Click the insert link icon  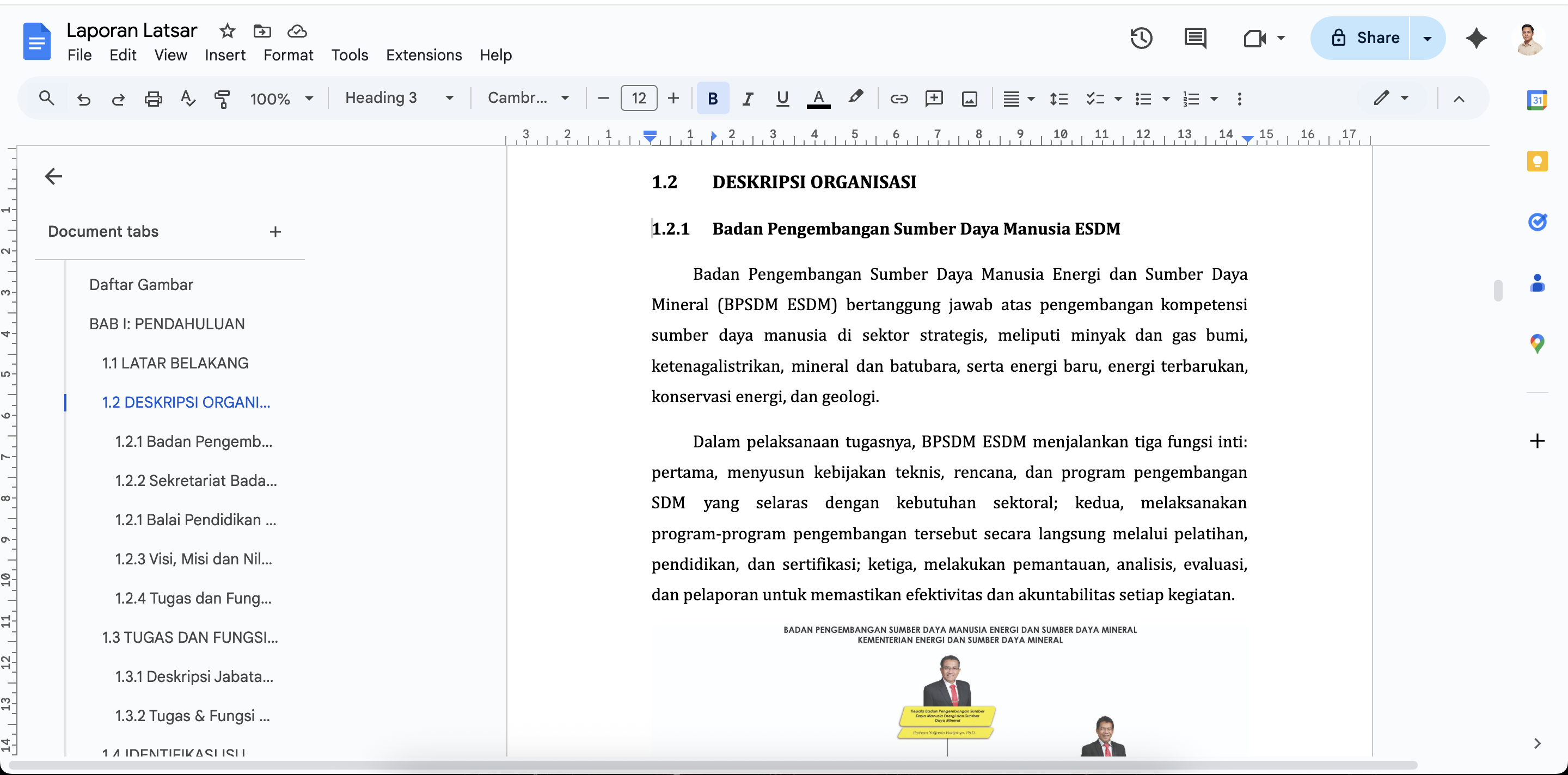(x=898, y=99)
